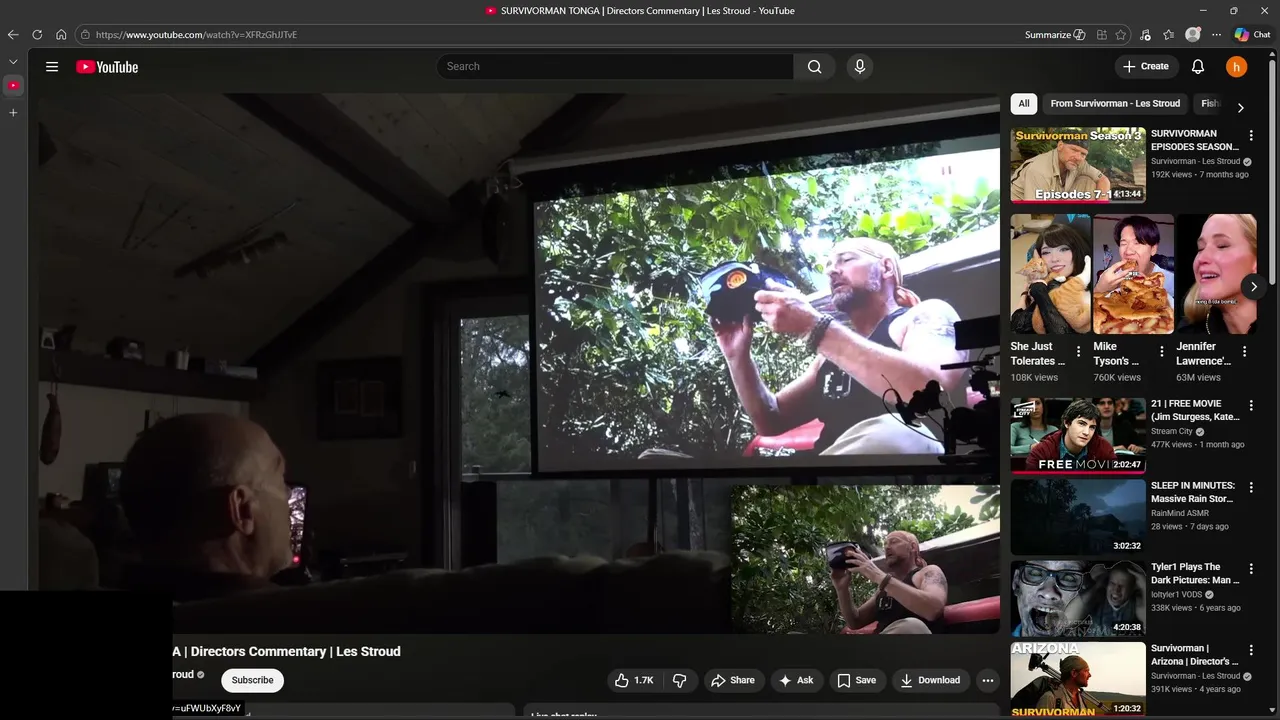This screenshot has width=1280, height=720.
Task: Focus the YouTube Search field
Action: 615,67
